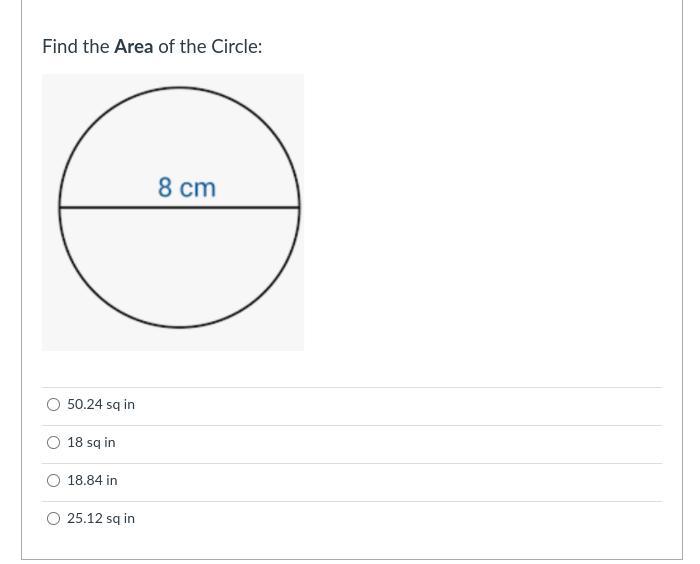Select the 50.24 sq in radio button
The image size is (700, 564).
click(x=53, y=405)
